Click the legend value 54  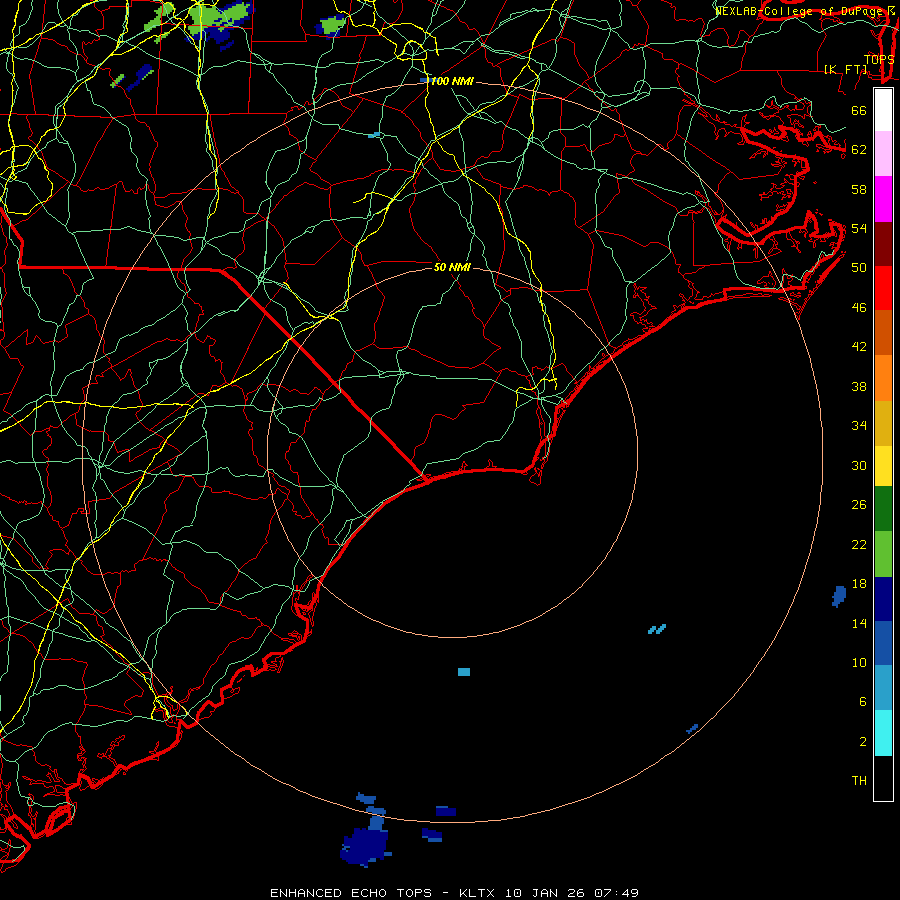pyautogui.click(x=859, y=228)
